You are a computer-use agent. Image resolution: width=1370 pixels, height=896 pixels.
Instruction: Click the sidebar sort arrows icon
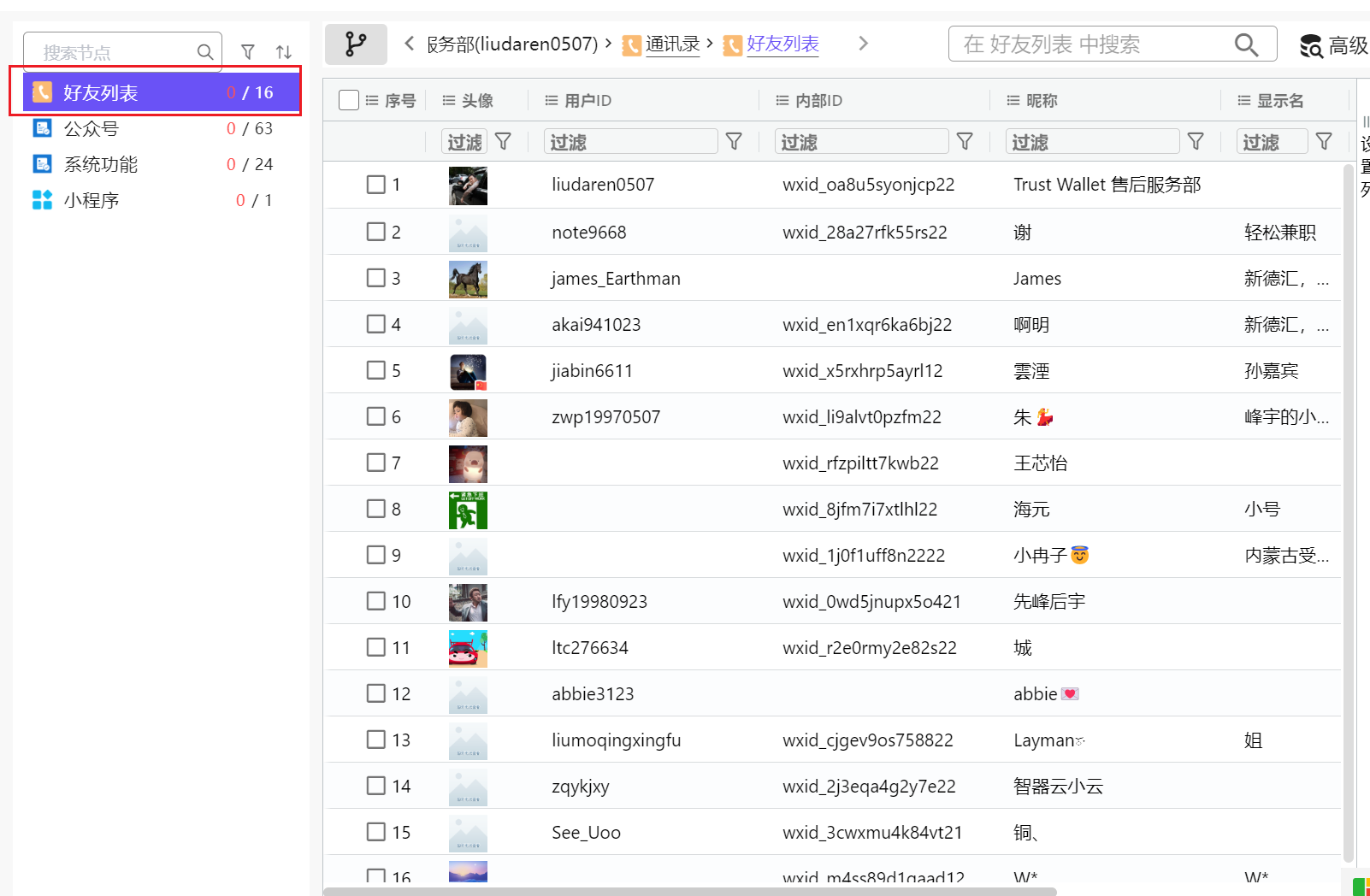pos(284,52)
